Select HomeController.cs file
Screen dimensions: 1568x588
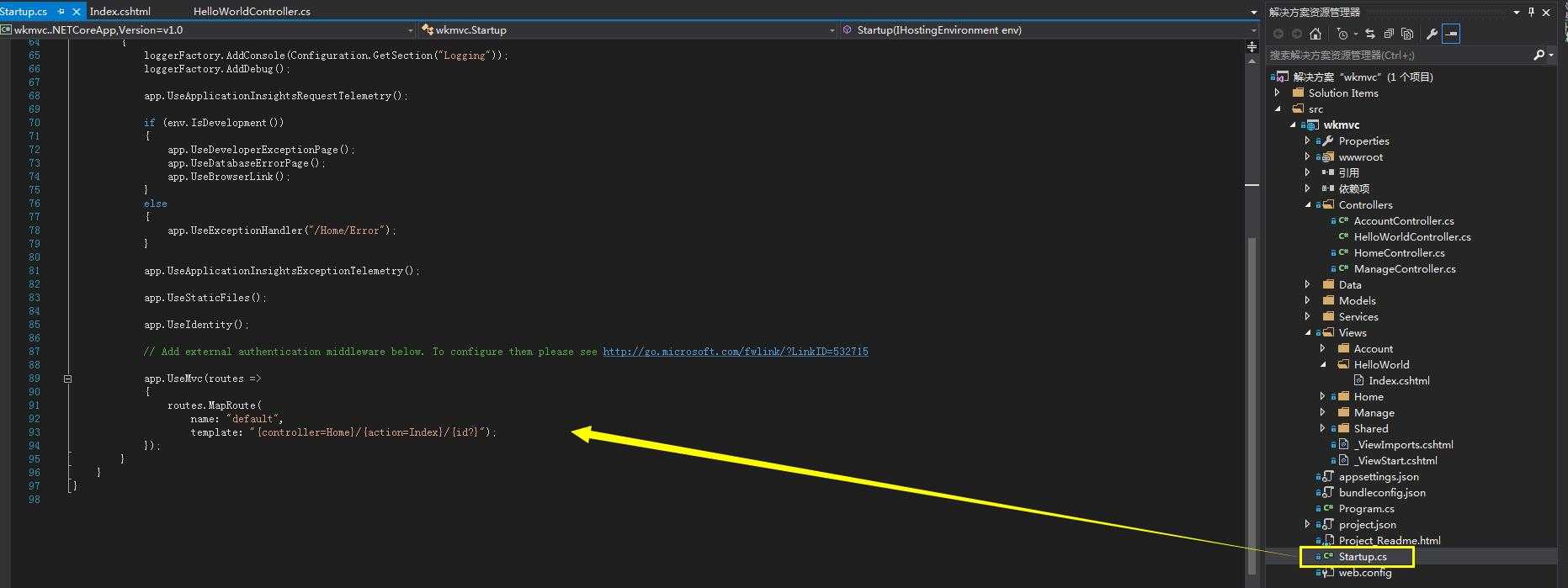[x=1399, y=252]
